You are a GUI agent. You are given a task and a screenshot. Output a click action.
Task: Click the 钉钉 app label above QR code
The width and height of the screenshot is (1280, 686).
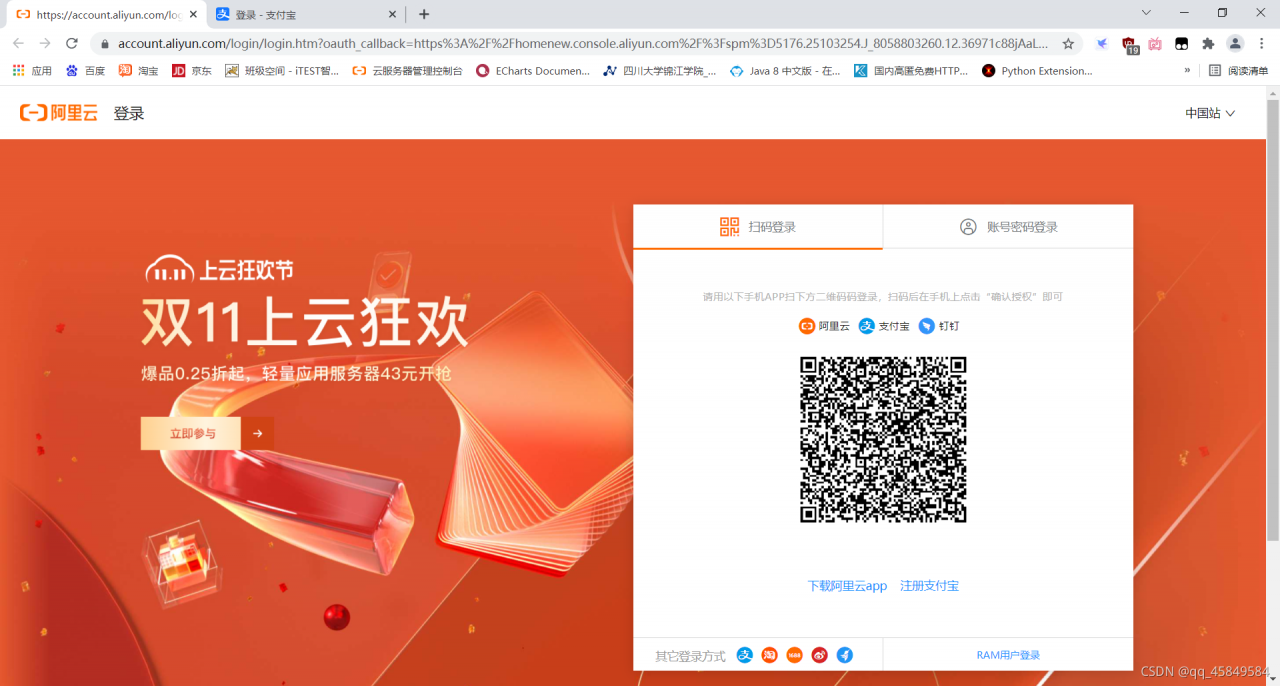click(x=939, y=326)
